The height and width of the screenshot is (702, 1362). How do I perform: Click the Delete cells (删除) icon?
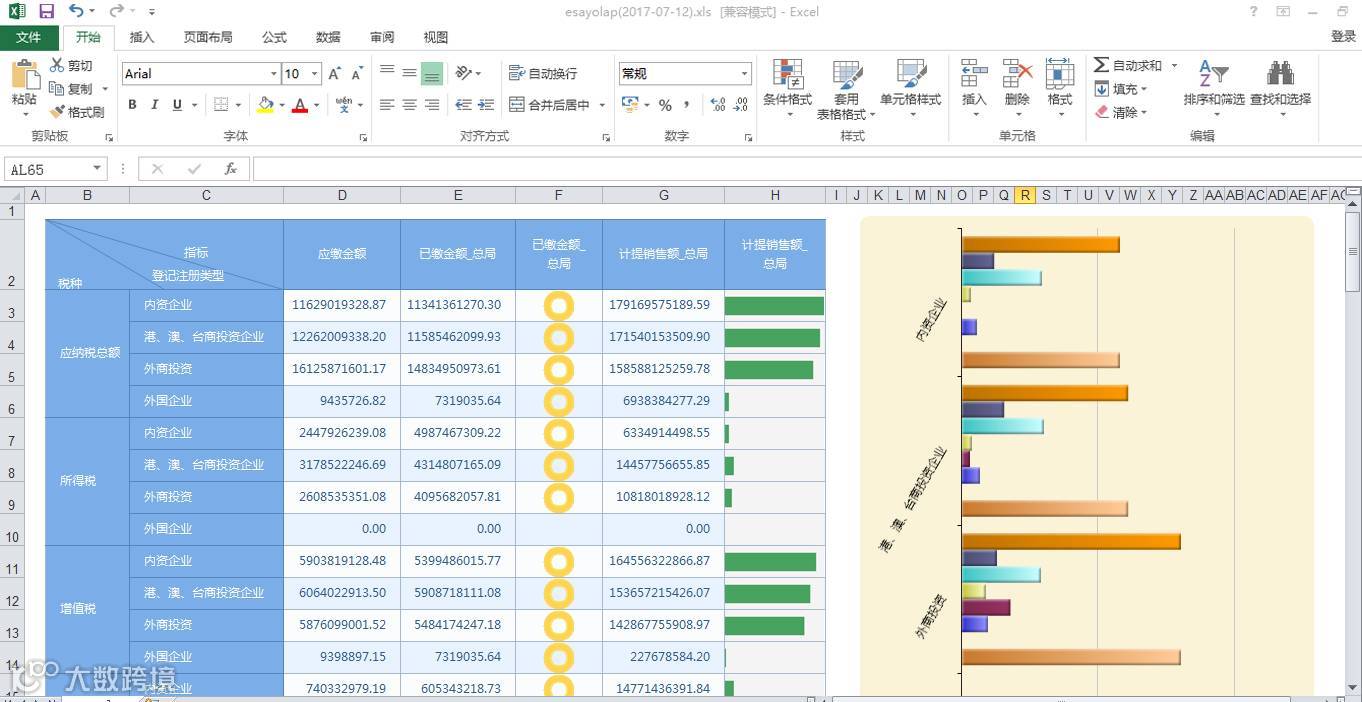pos(1017,75)
